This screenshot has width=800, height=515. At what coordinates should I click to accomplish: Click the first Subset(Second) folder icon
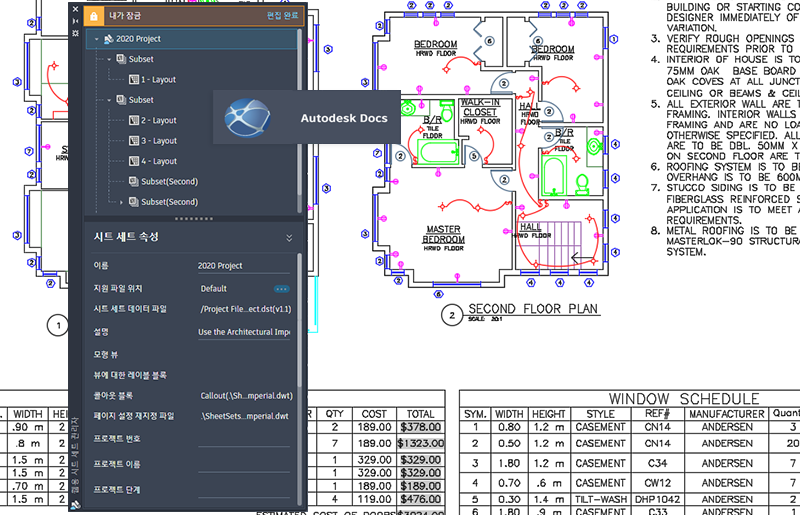click(134, 182)
